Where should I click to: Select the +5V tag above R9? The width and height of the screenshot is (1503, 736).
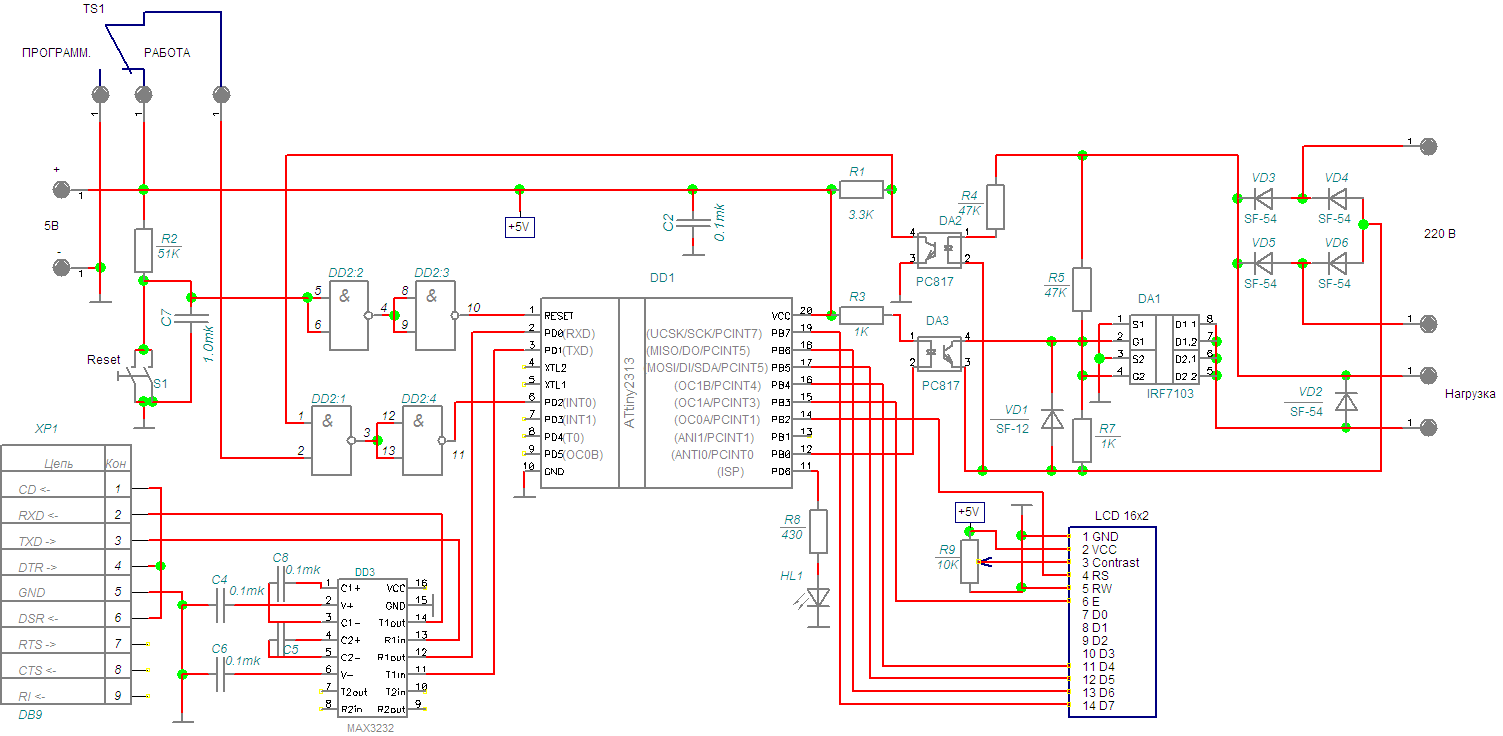click(x=969, y=512)
